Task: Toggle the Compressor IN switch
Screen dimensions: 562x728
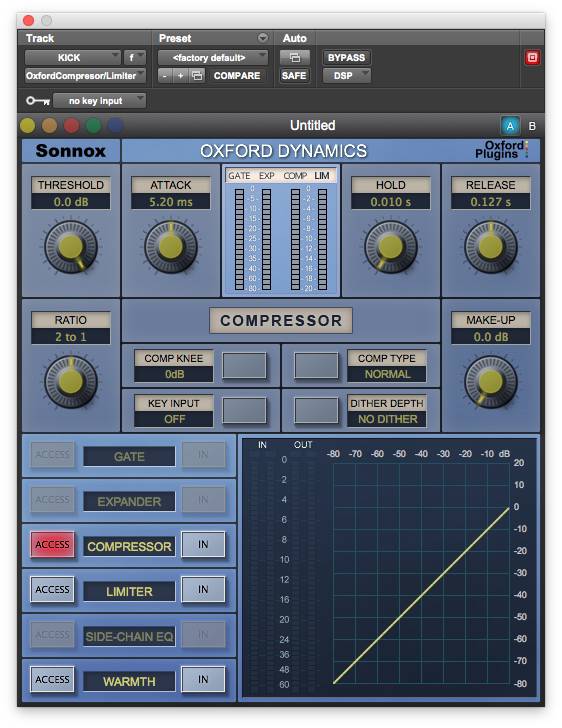Action: (203, 544)
